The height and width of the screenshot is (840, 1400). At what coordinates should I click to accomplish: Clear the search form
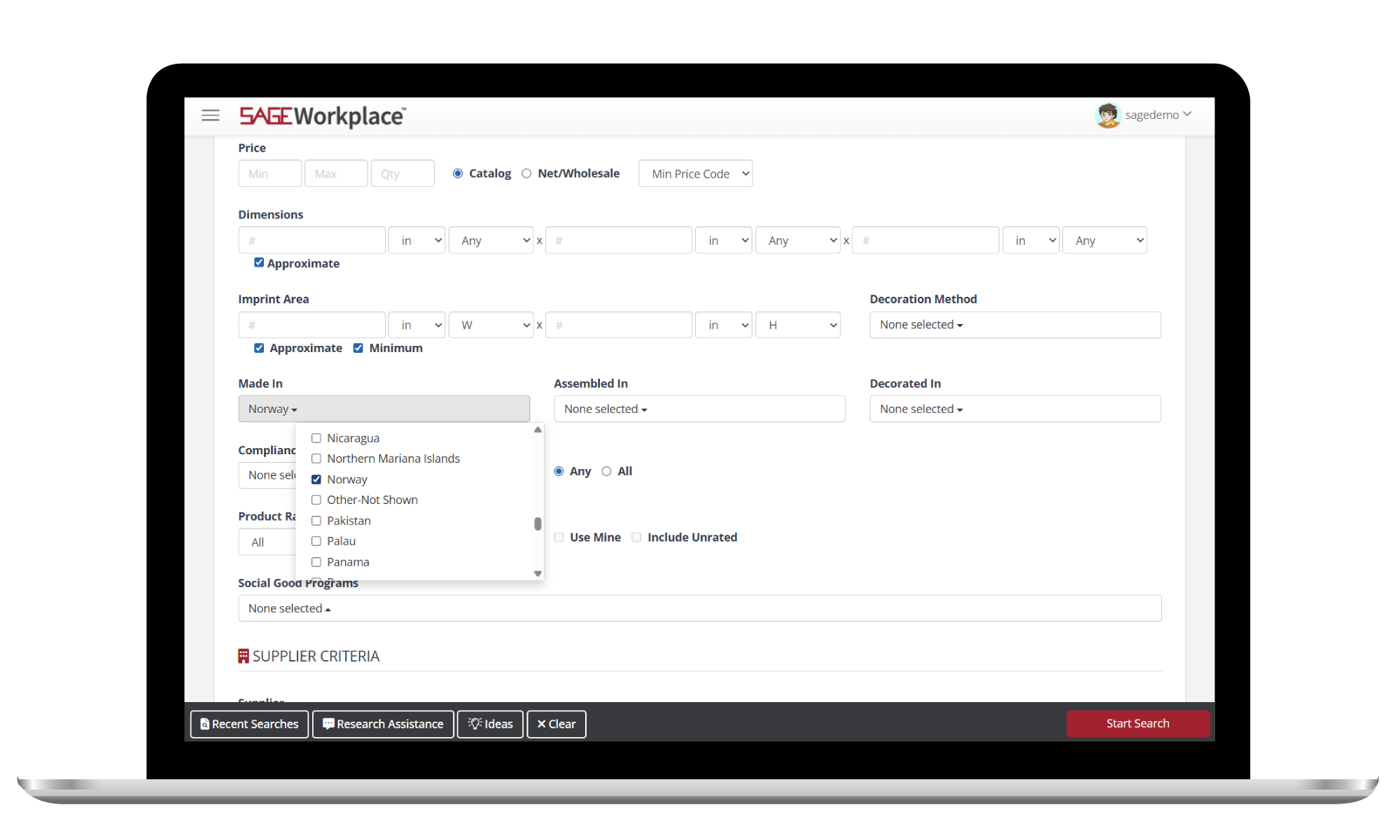pyautogui.click(x=556, y=724)
